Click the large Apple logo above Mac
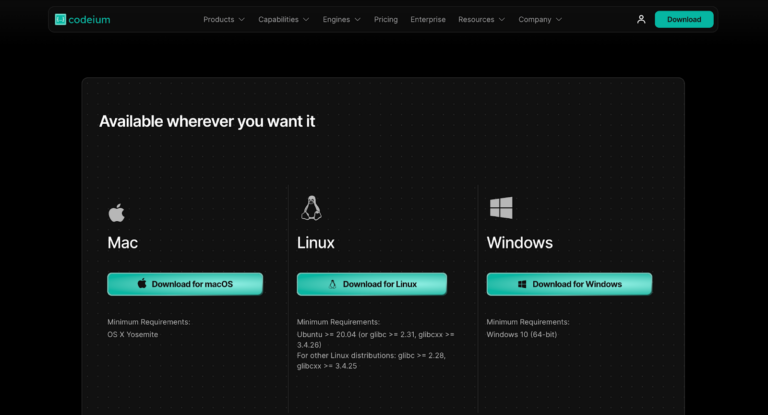Viewport: 768px width, 415px height. [x=117, y=212]
